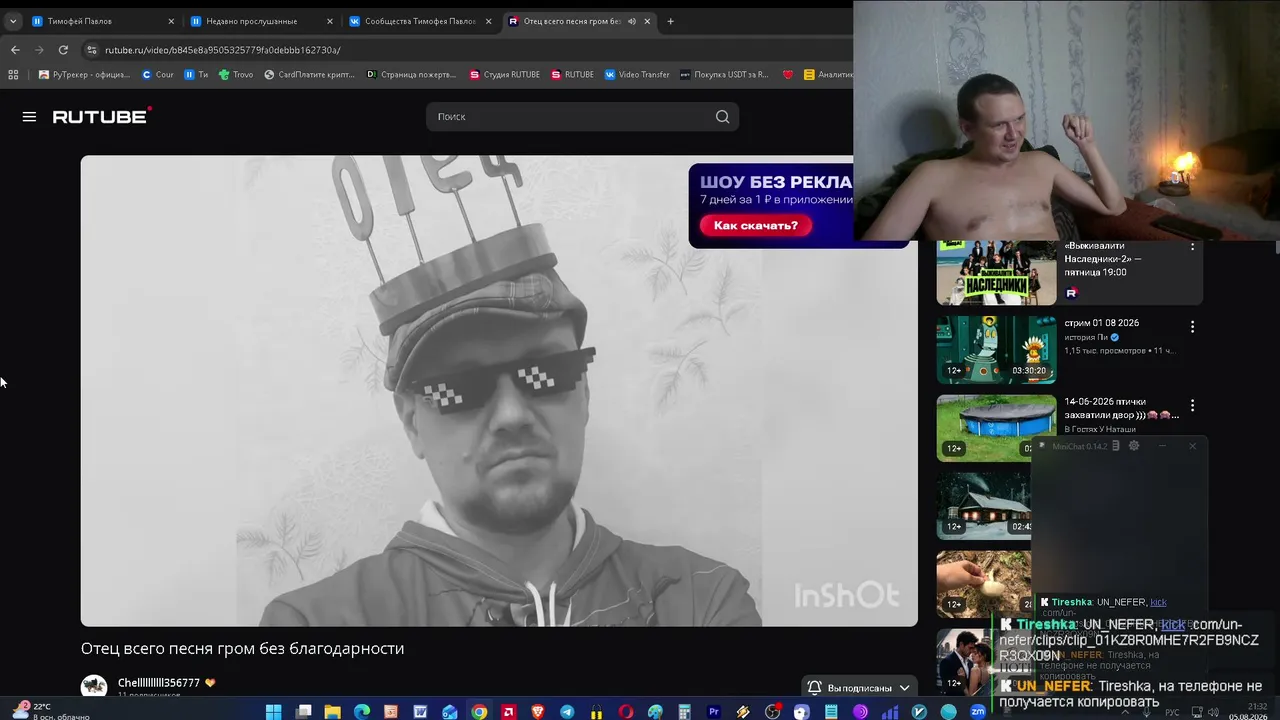This screenshot has width=1280, height=720.
Task: Open MiniChat settings gear
Action: tap(1134, 446)
